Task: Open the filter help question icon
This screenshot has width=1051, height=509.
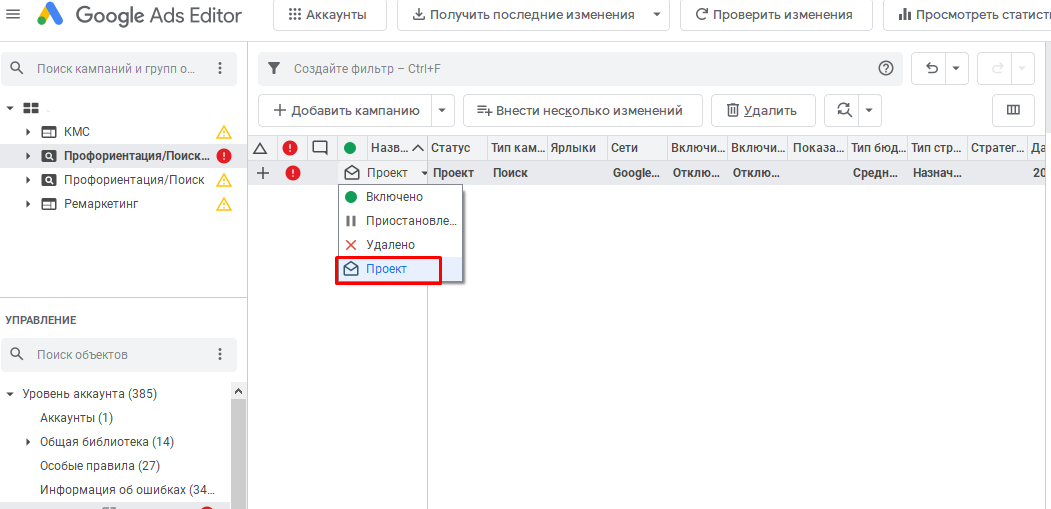Action: click(x=885, y=68)
